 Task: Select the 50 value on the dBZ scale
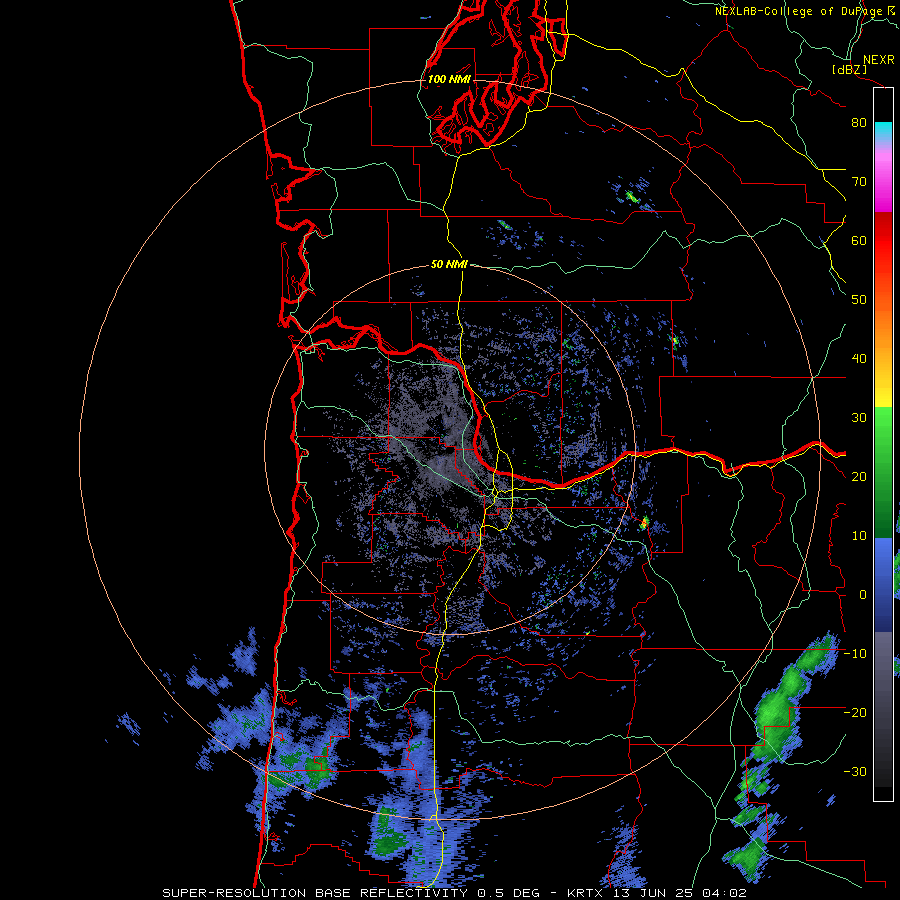(x=859, y=300)
